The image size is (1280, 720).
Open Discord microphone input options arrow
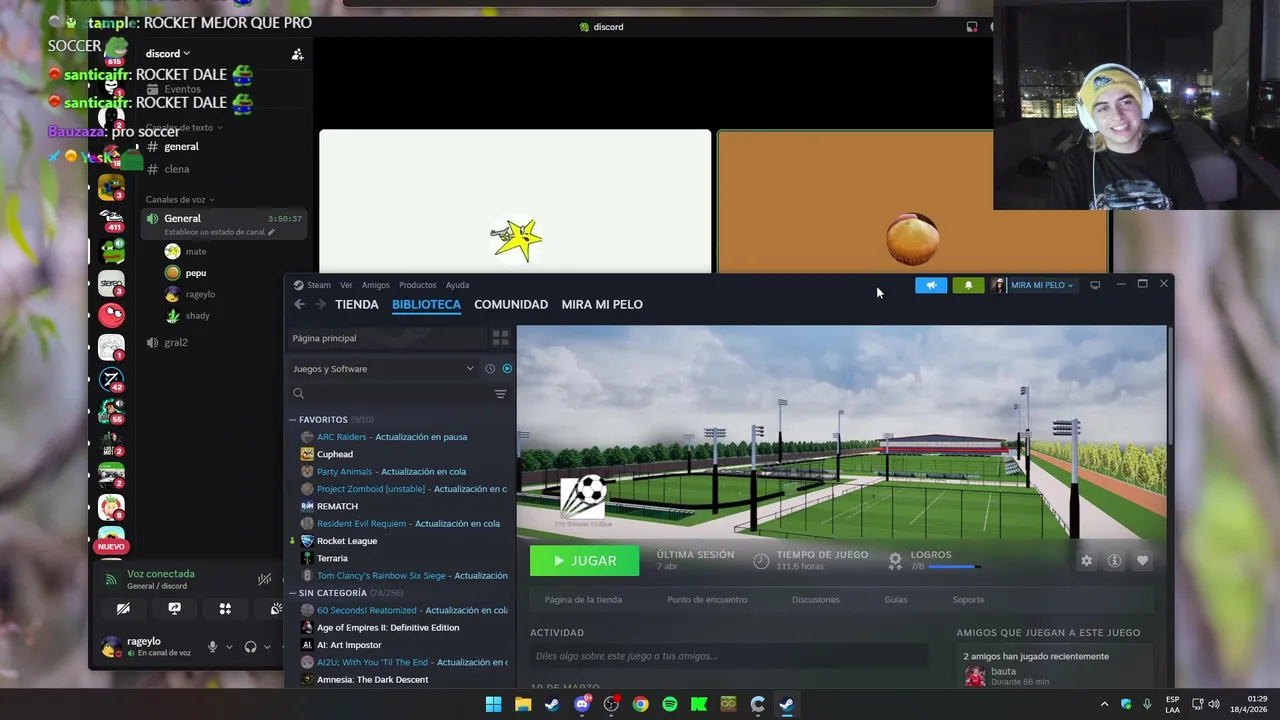(229, 647)
